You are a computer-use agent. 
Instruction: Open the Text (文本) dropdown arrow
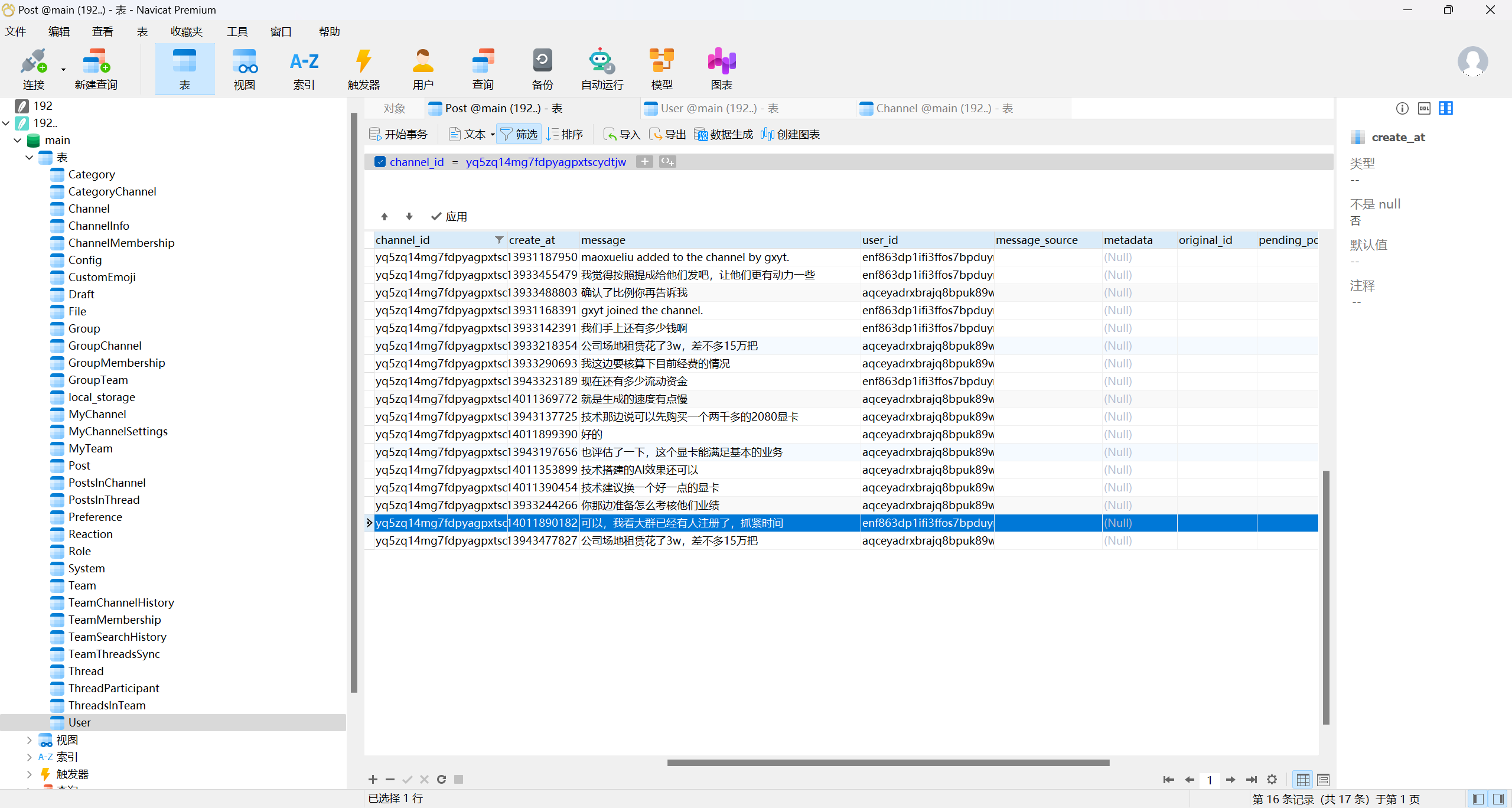pyautogui.click(x=493, y=135)
